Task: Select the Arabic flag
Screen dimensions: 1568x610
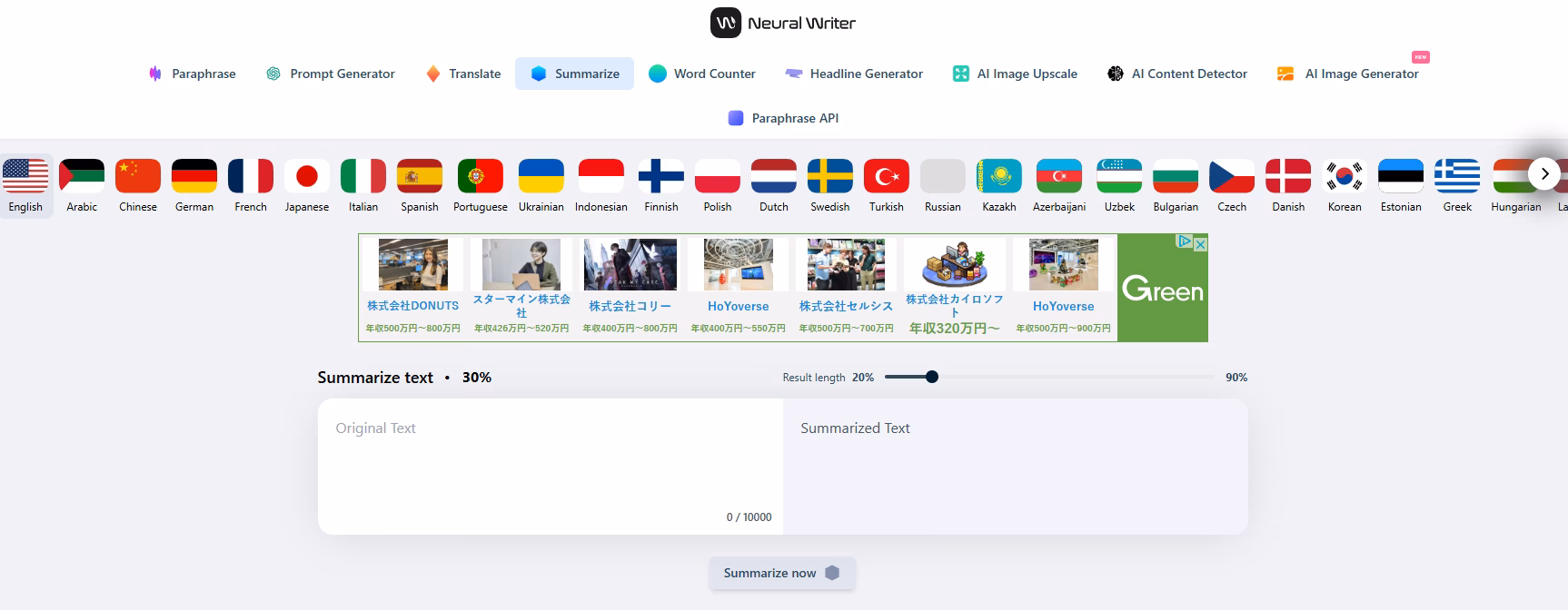Action: click(x=82, y=176)
